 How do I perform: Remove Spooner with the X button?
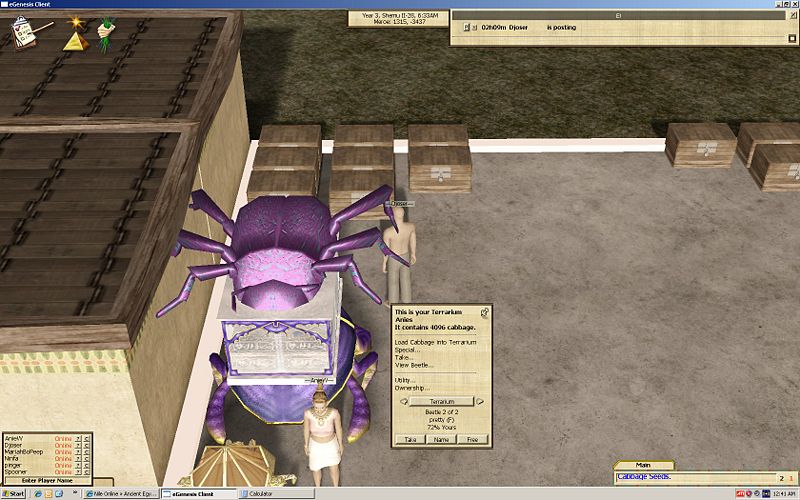pos(86,472)
